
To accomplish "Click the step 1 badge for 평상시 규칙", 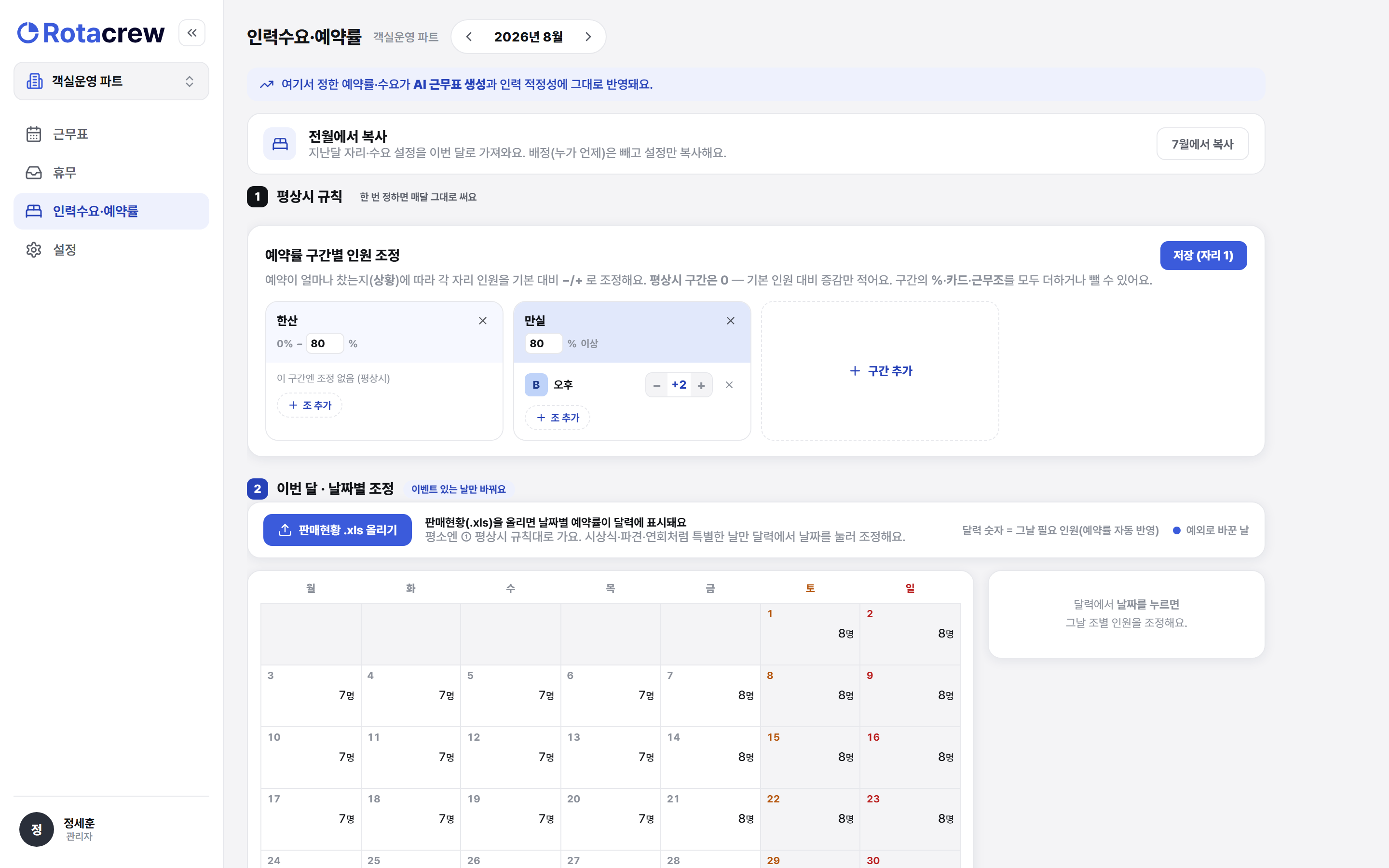I will [x=257, y=197].
